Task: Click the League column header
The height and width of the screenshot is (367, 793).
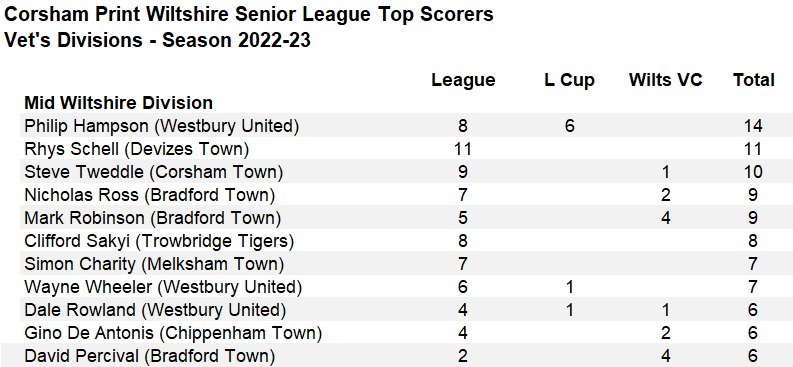Action: point(463,80)
